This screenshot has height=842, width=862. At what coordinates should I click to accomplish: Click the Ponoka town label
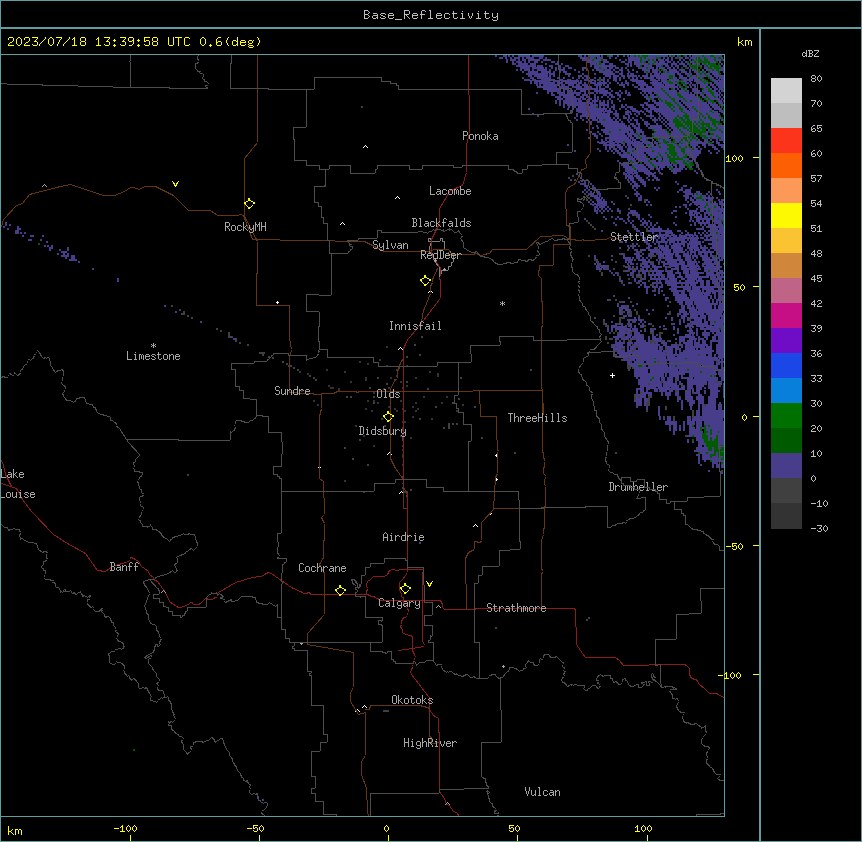[480, 136]
